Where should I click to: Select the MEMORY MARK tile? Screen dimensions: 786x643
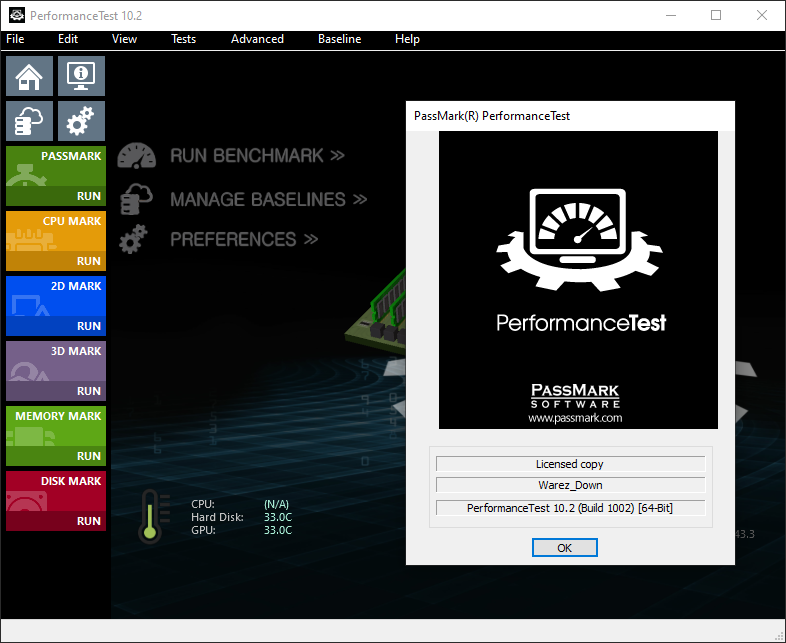click(x=56, y=426)
